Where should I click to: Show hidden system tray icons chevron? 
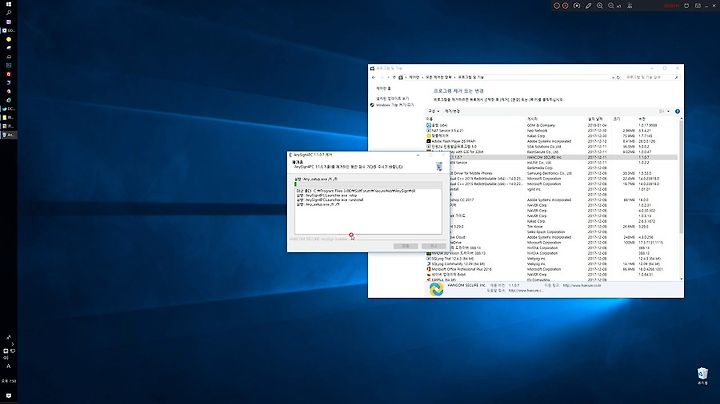12,344
